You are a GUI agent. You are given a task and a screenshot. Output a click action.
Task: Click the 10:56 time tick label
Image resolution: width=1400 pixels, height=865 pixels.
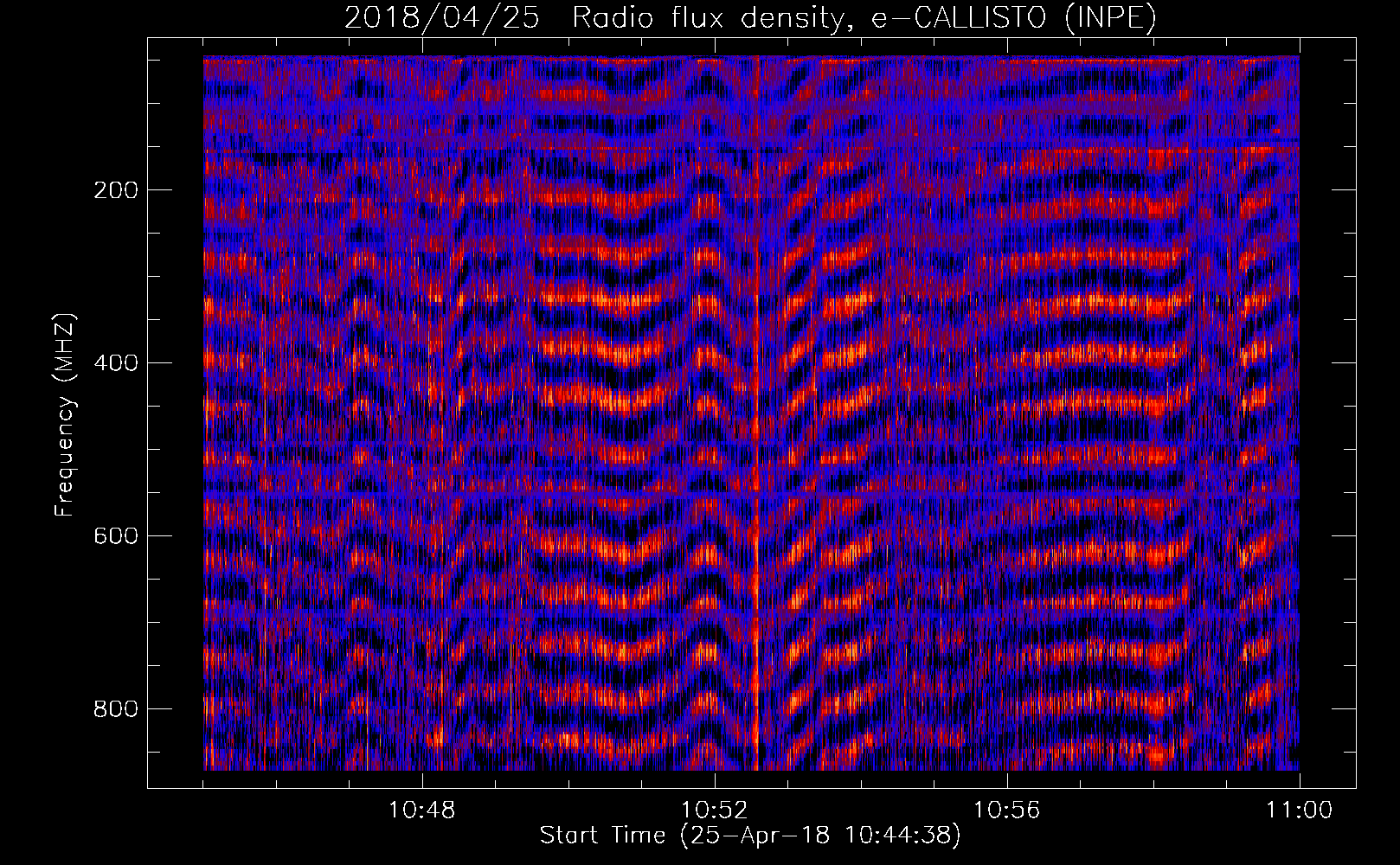coord(1007,811)
